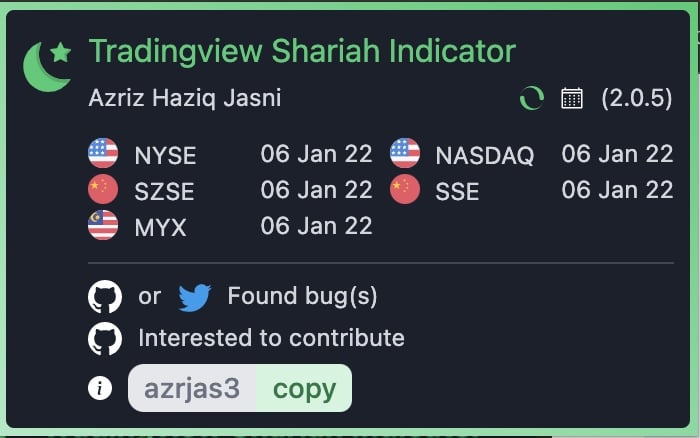The image size is (700, 438).
Task: Click the Interested to contribute text
Action: click(x=271, y=338)
